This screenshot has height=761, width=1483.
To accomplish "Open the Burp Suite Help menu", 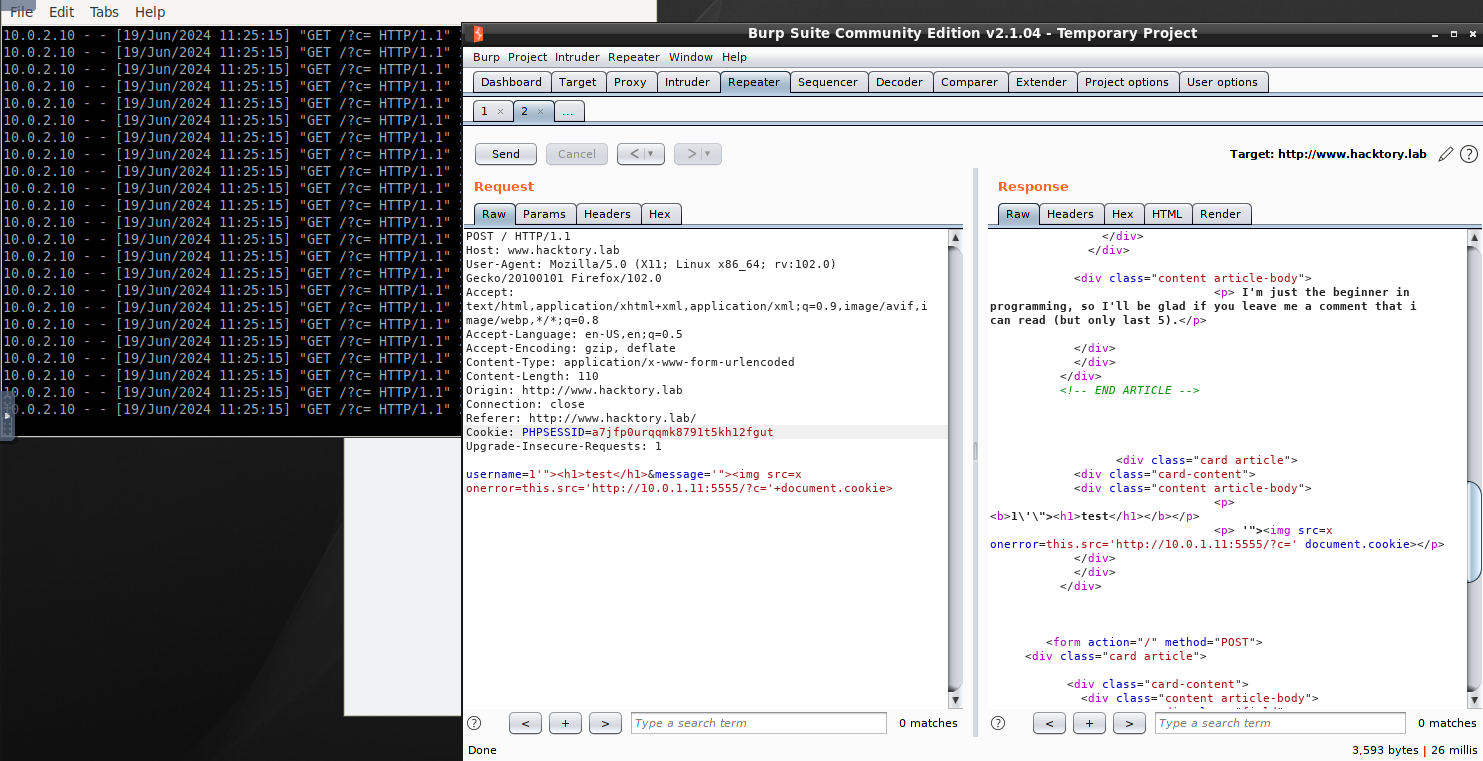I will pos(734,57).
